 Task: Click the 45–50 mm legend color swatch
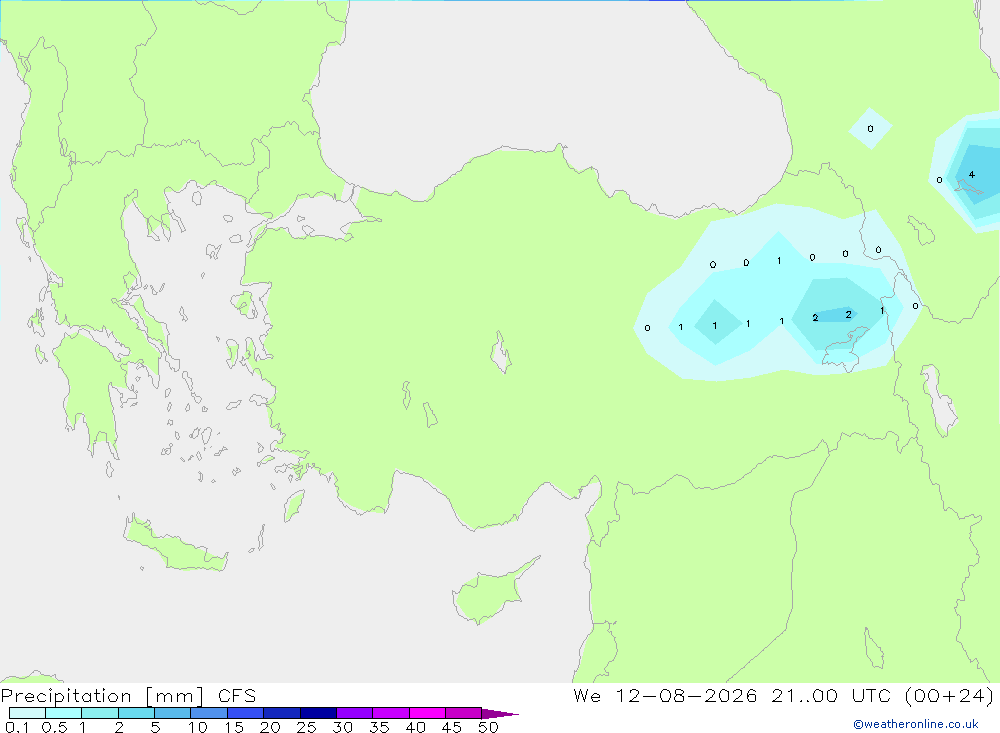click(x=464, y=713)
